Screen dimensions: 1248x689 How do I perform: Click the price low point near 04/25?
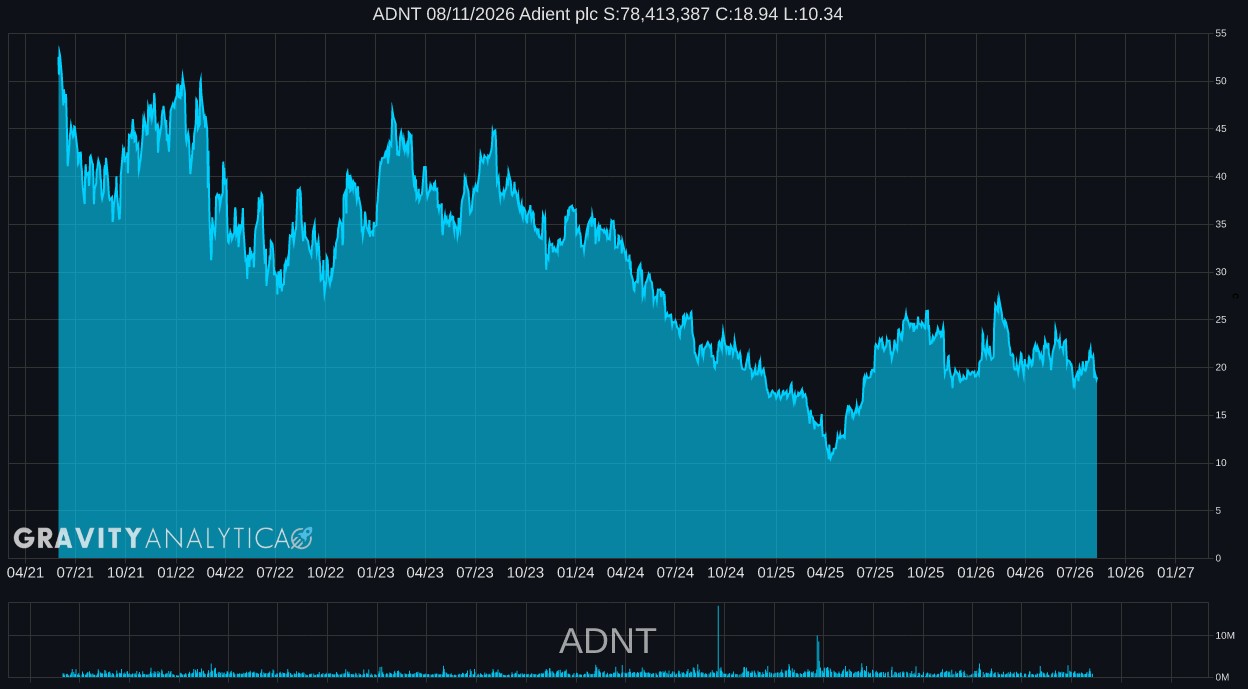pos(830,458)
